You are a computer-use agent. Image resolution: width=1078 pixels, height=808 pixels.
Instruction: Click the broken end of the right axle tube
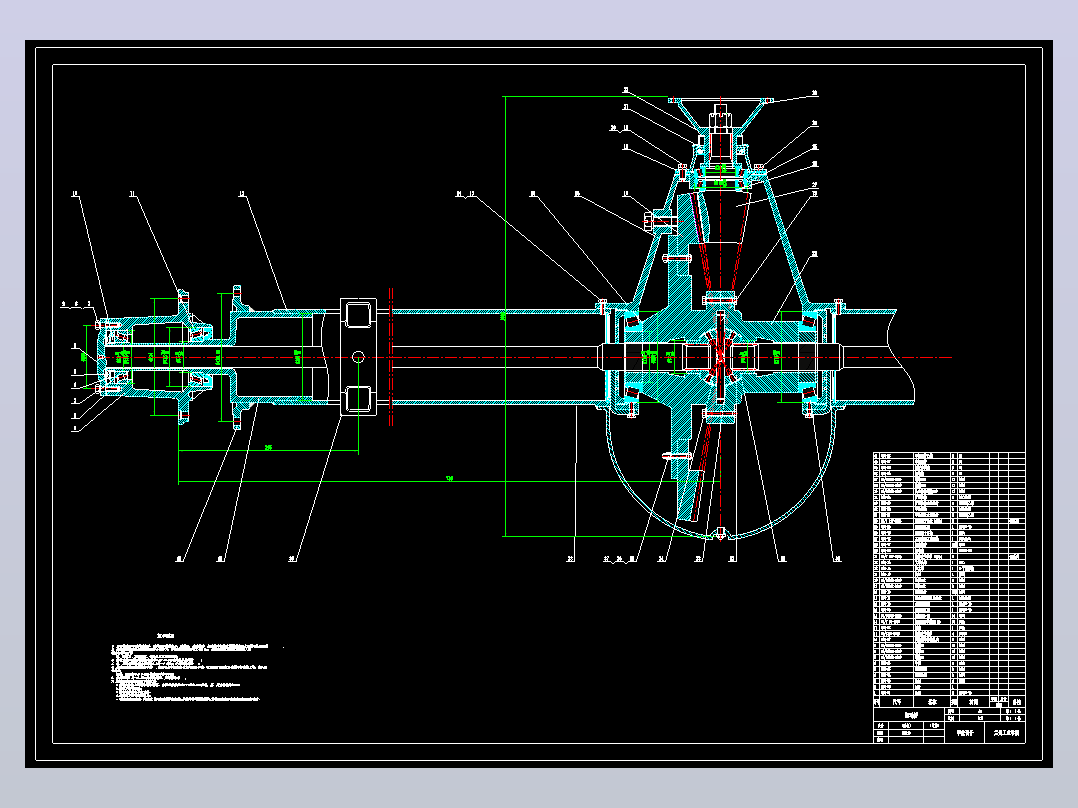click(x=902, y=357)
